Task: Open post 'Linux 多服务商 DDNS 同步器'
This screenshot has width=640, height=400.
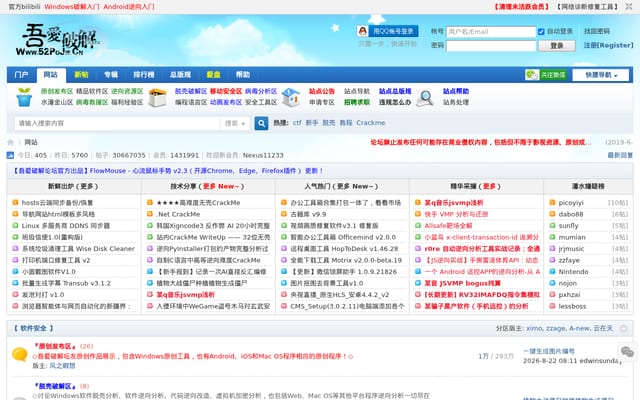Action: [66, 226]
